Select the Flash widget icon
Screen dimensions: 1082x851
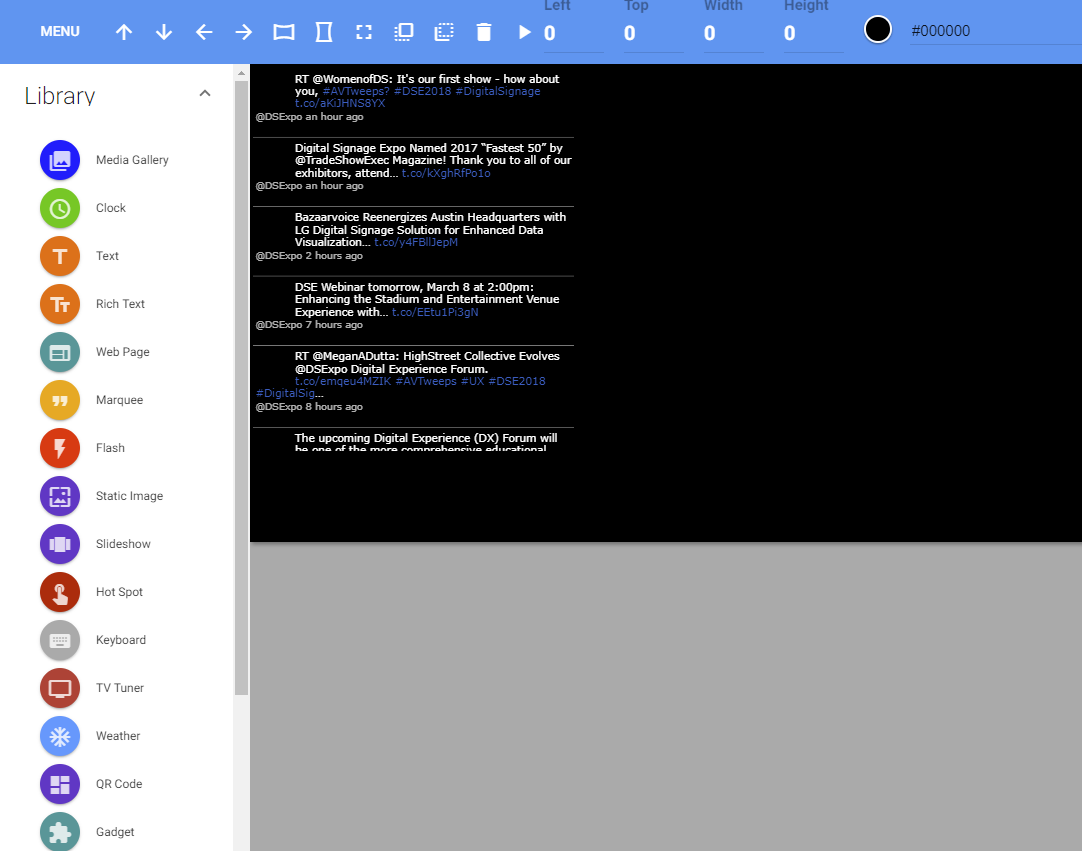click(x=60, y=448)
